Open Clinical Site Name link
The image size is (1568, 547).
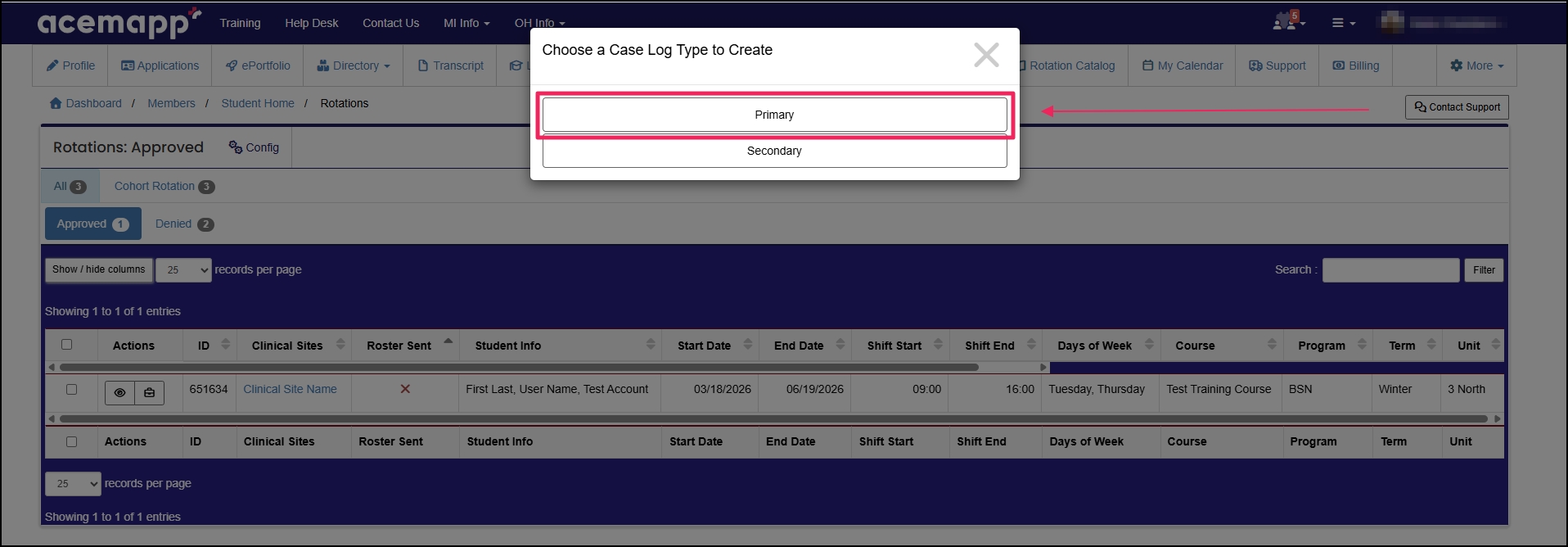[x=290, y=389]
